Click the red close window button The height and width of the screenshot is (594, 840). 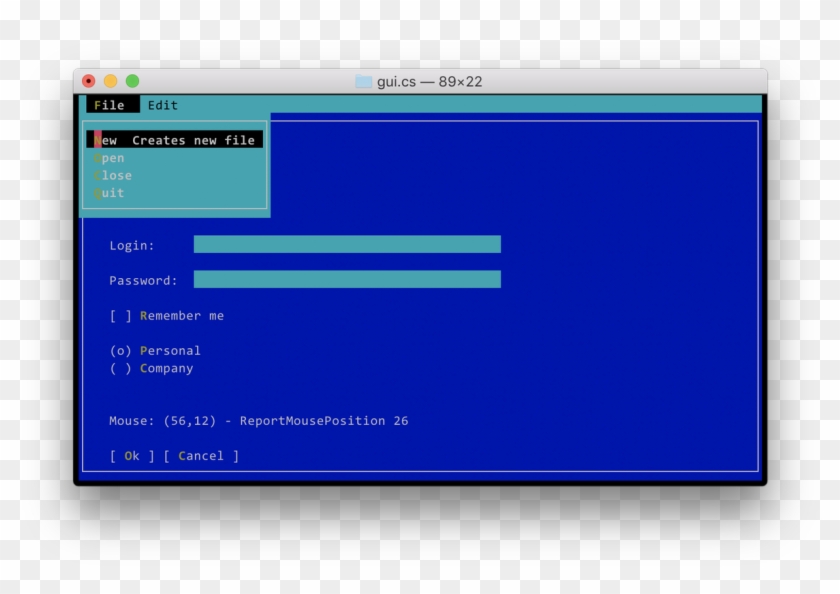click(x=89, y=81)
